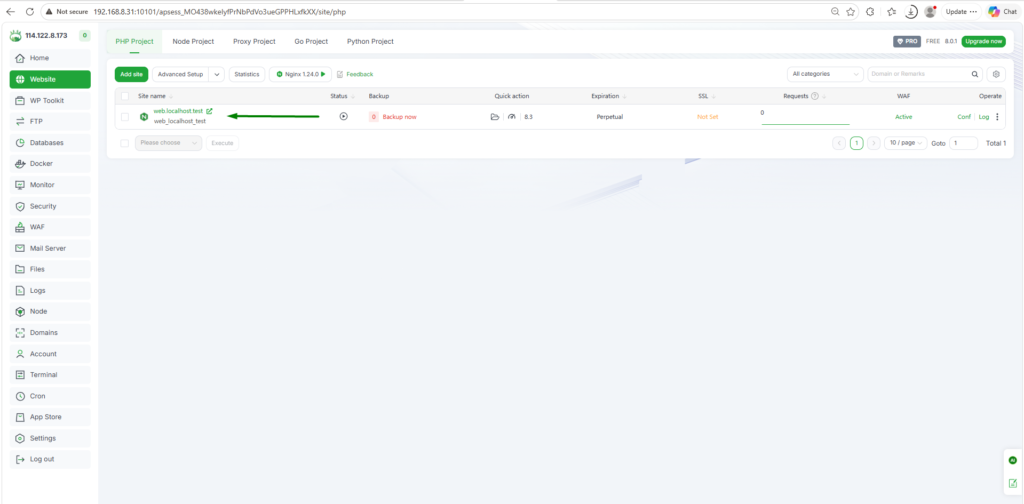
Task: Click the Requests help question icon
Action: tap(815, 96)
